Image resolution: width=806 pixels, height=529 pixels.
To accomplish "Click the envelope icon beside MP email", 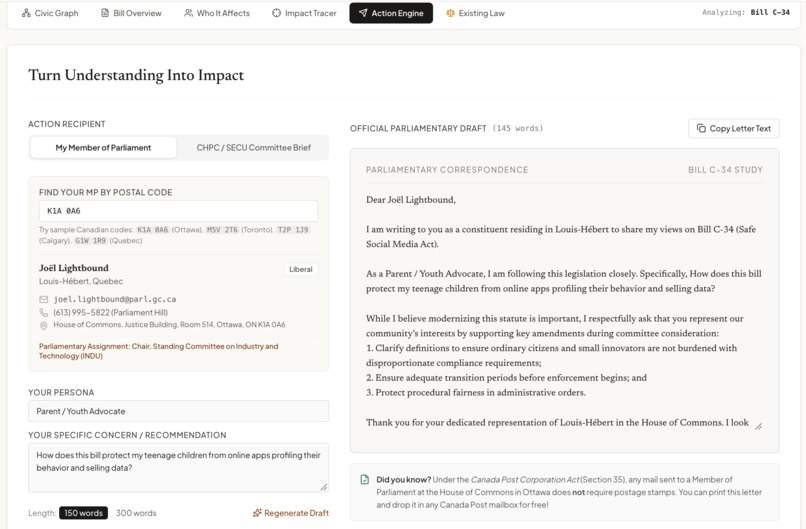I will tap(44, 299).
